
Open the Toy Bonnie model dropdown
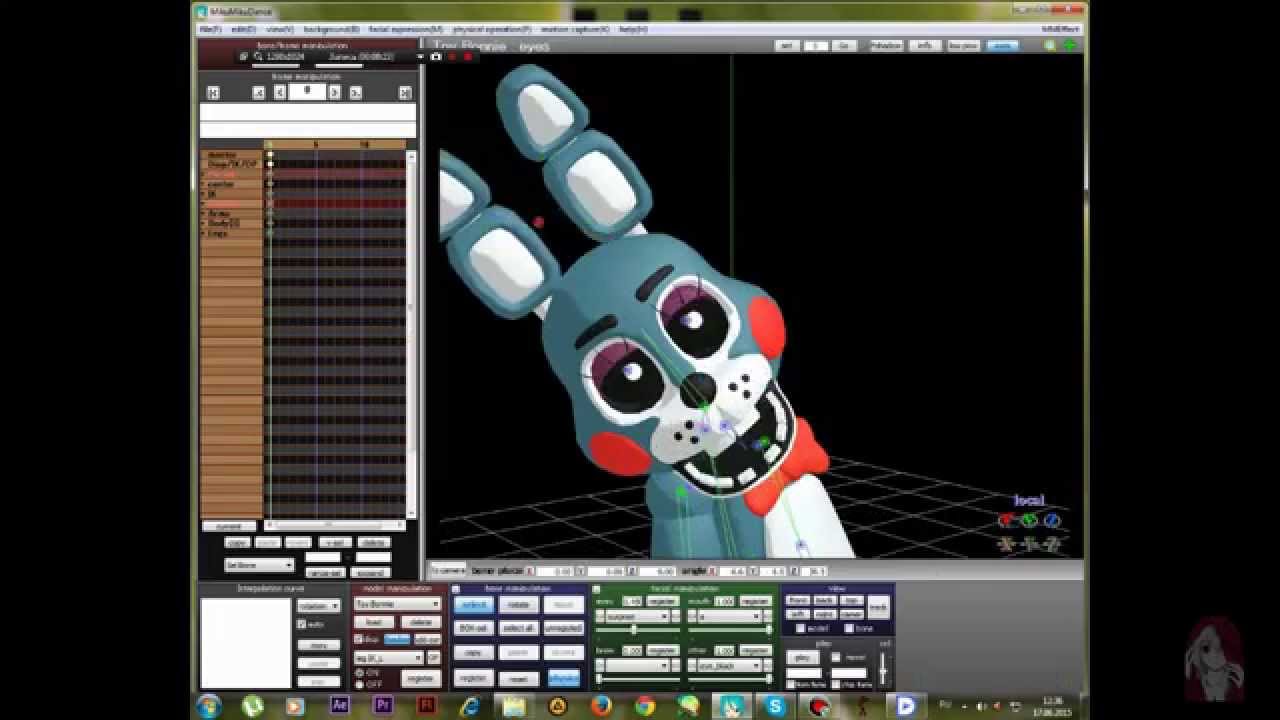pos(397,604)
